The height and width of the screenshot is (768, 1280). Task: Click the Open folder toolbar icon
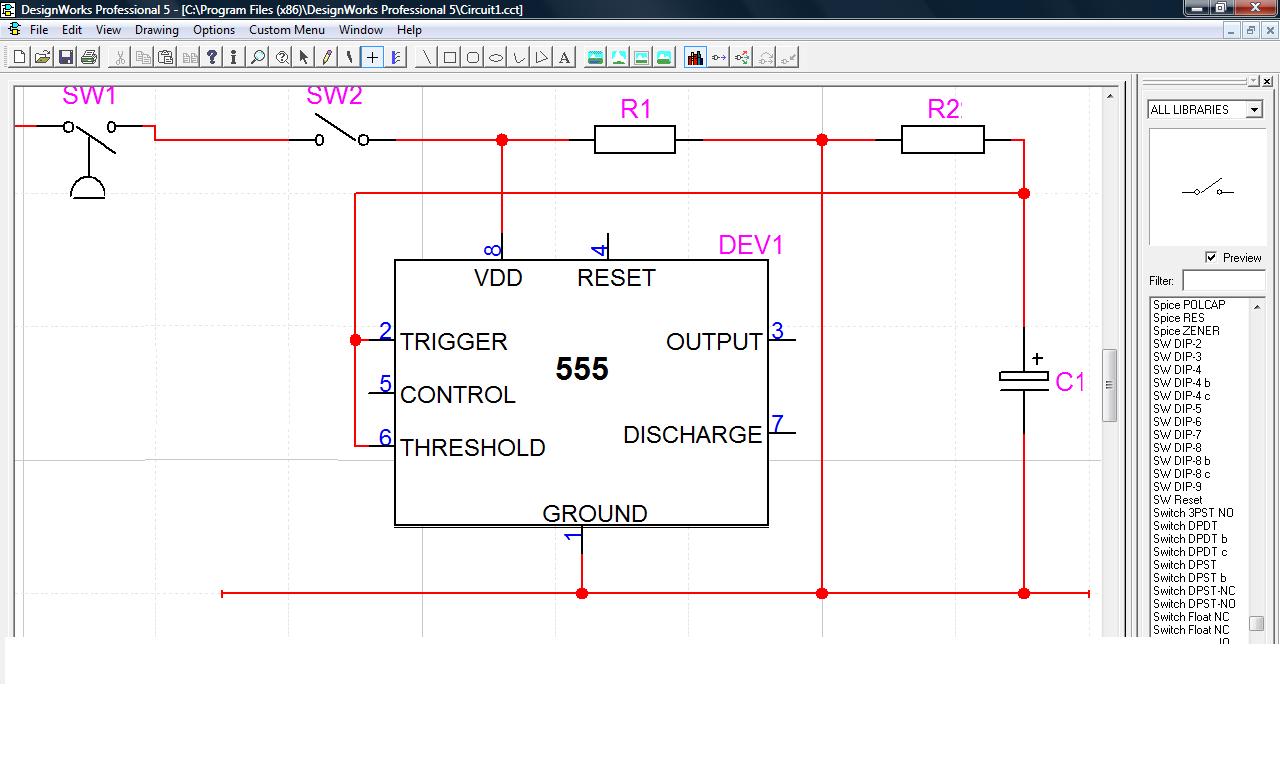[42, 57]
